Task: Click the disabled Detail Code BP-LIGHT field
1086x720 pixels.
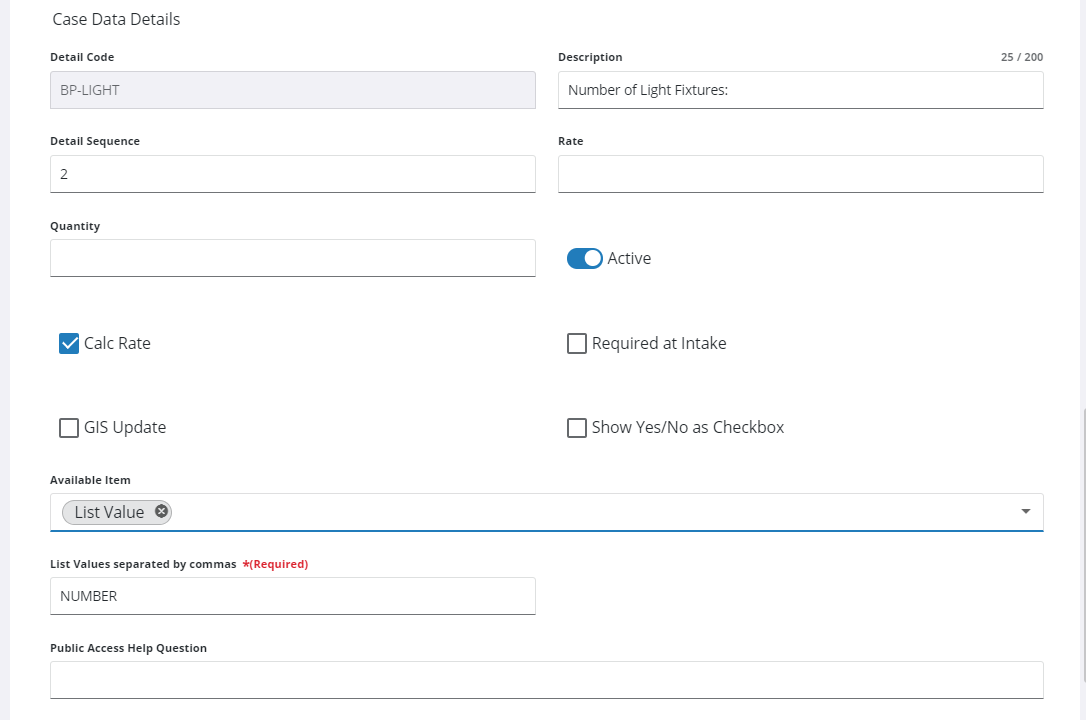Action: pyautogui.click(x=292, y=90)
